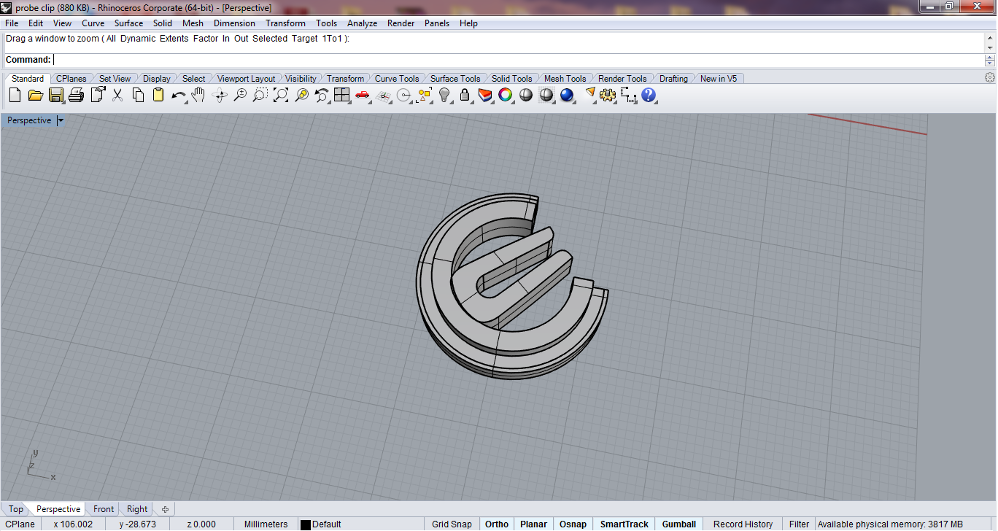
Task: Toggle Ortho mode in status bar
Action: tap(496, 524)
